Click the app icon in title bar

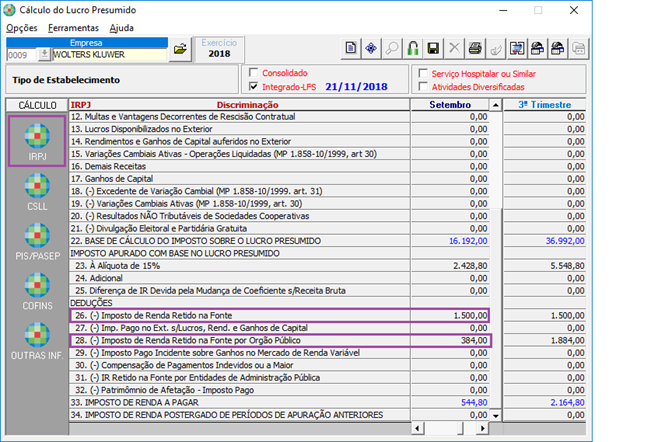(x=9, y=10)
